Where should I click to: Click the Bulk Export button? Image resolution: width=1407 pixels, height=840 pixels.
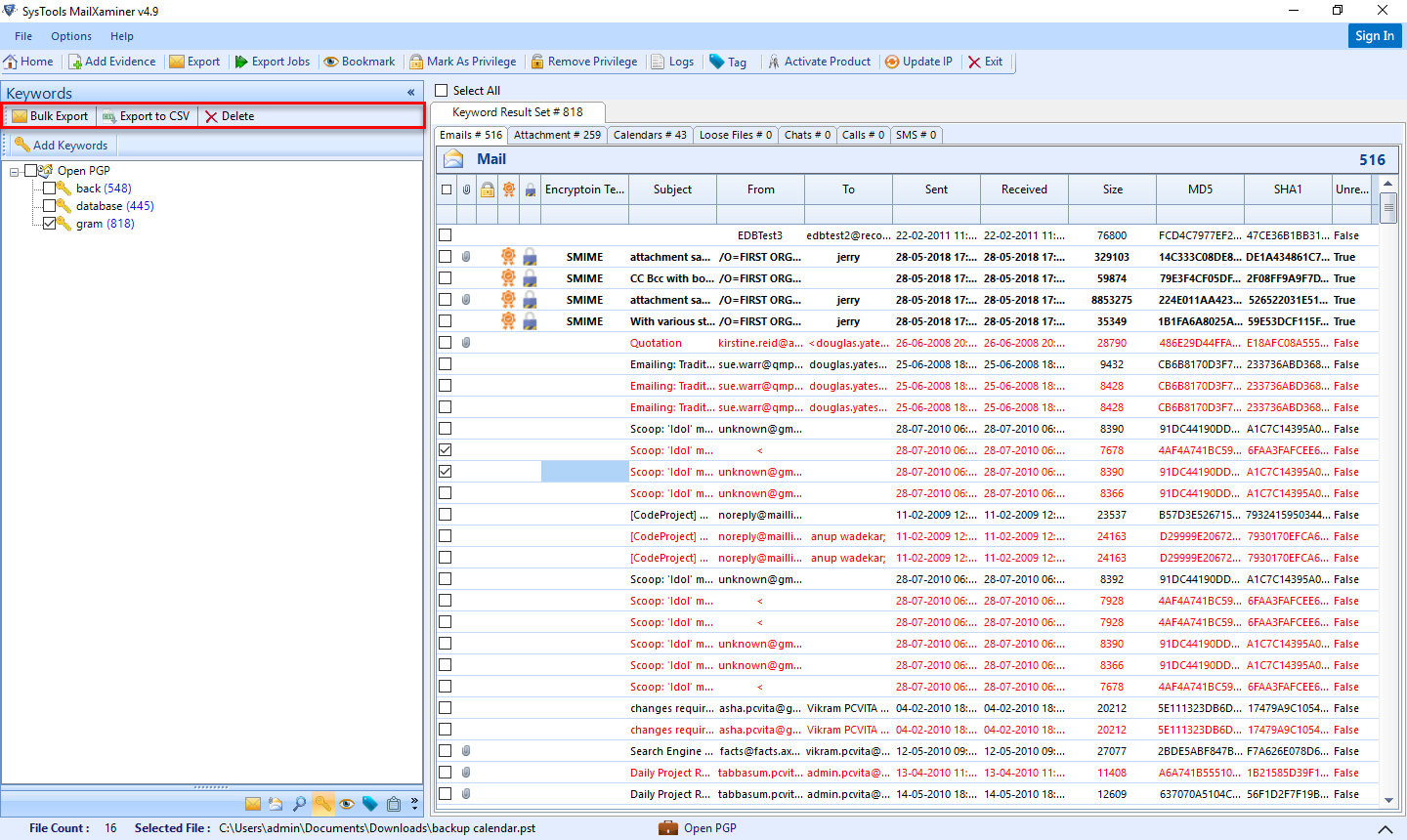click(50, 116)
